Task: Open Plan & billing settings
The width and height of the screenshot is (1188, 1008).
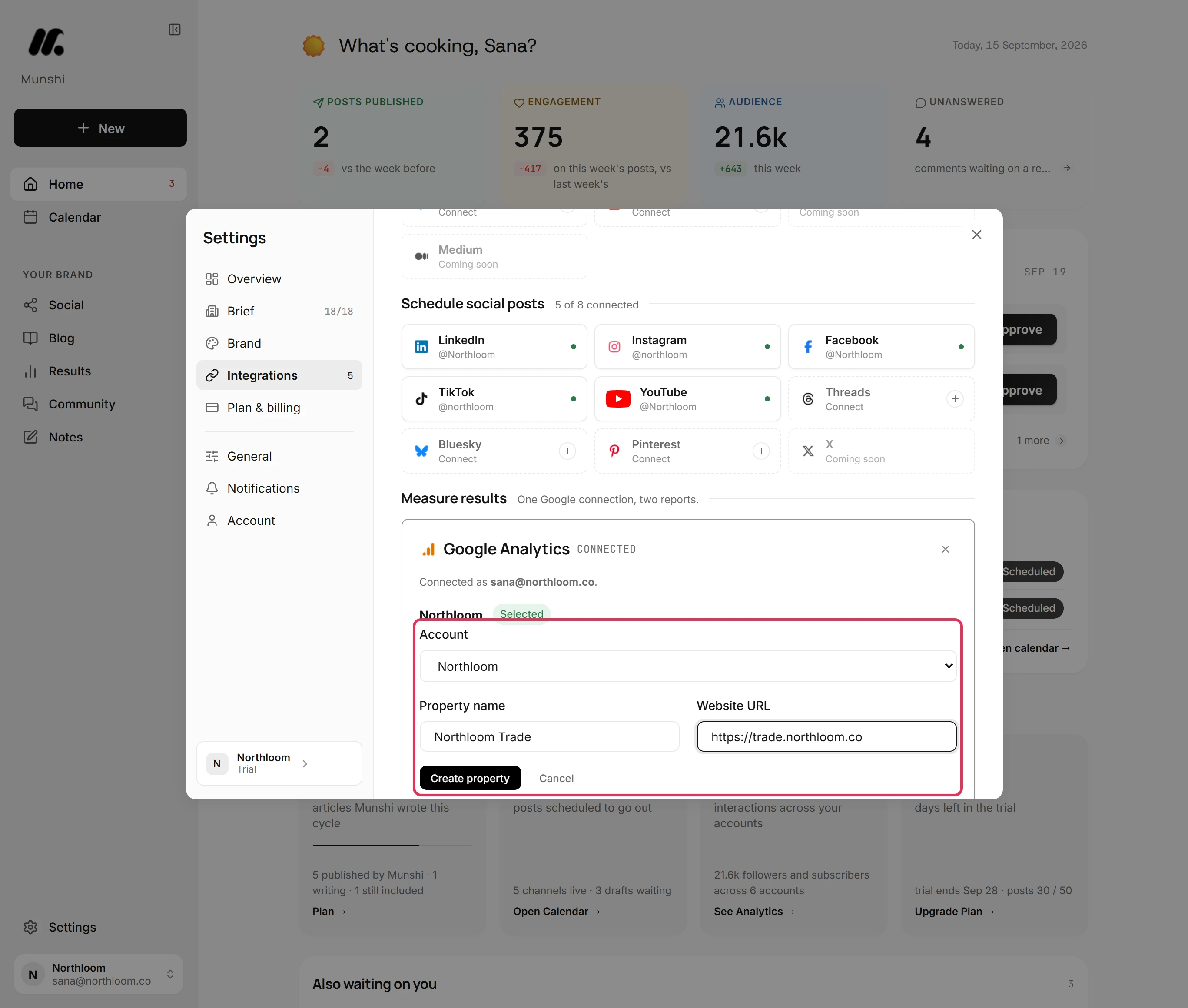Action: pyautogui.click(x=279, y=408)
